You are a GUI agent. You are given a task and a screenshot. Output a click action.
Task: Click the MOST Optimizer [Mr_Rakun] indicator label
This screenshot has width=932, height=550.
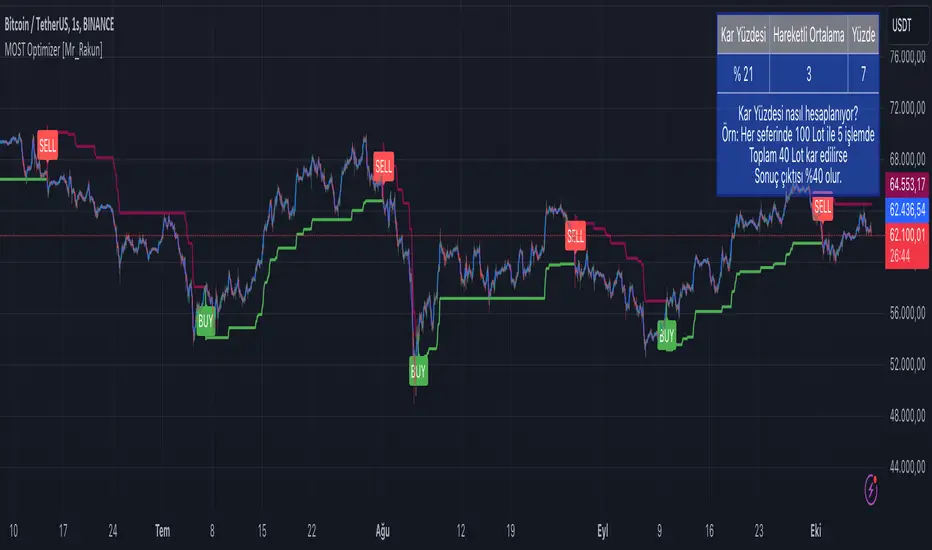click(53, 50)
